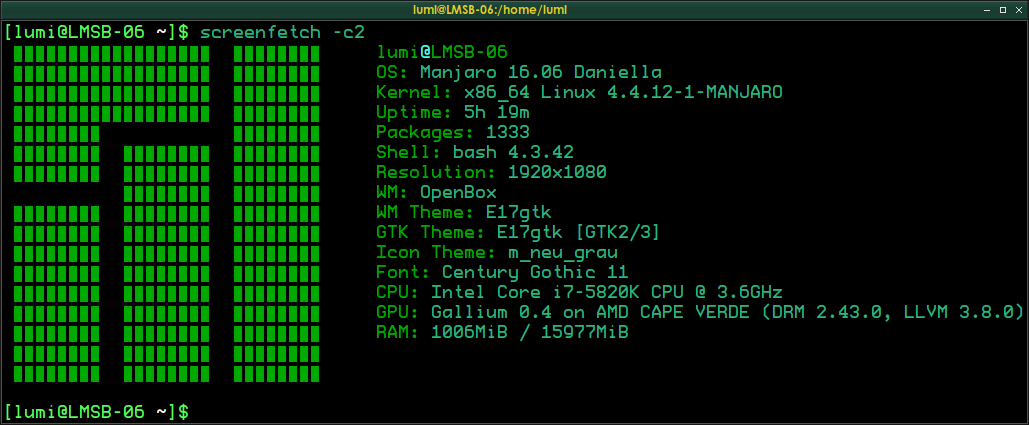The height and width of the screenshot is (425, 1029).
Task: Click the Icon Theme: m_neu_grau line
Action: click(x=496, y=252)
